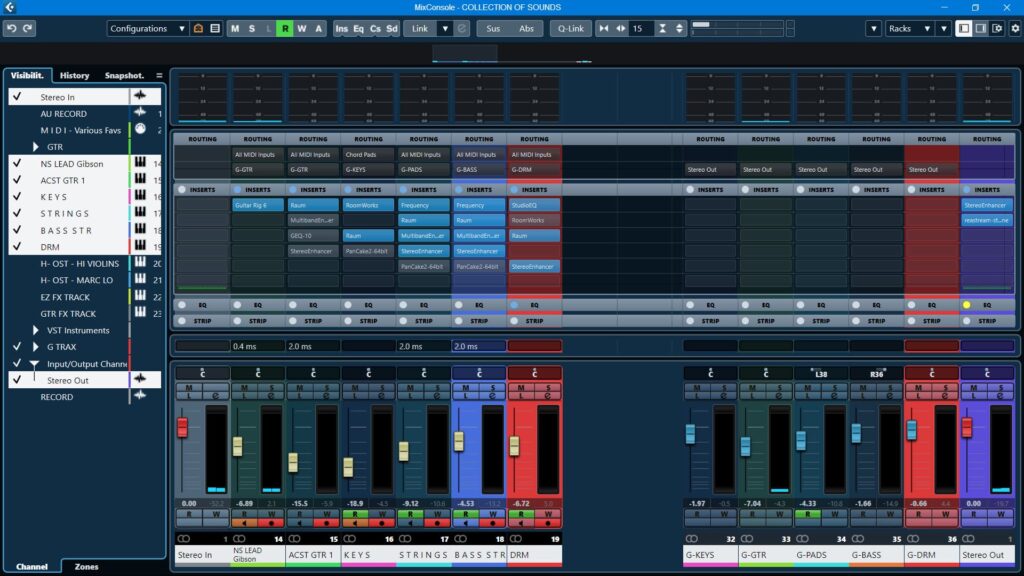Open the MixConsole settings gear icon
This screenshot has height=576, width=1024.
(1013, 28)
